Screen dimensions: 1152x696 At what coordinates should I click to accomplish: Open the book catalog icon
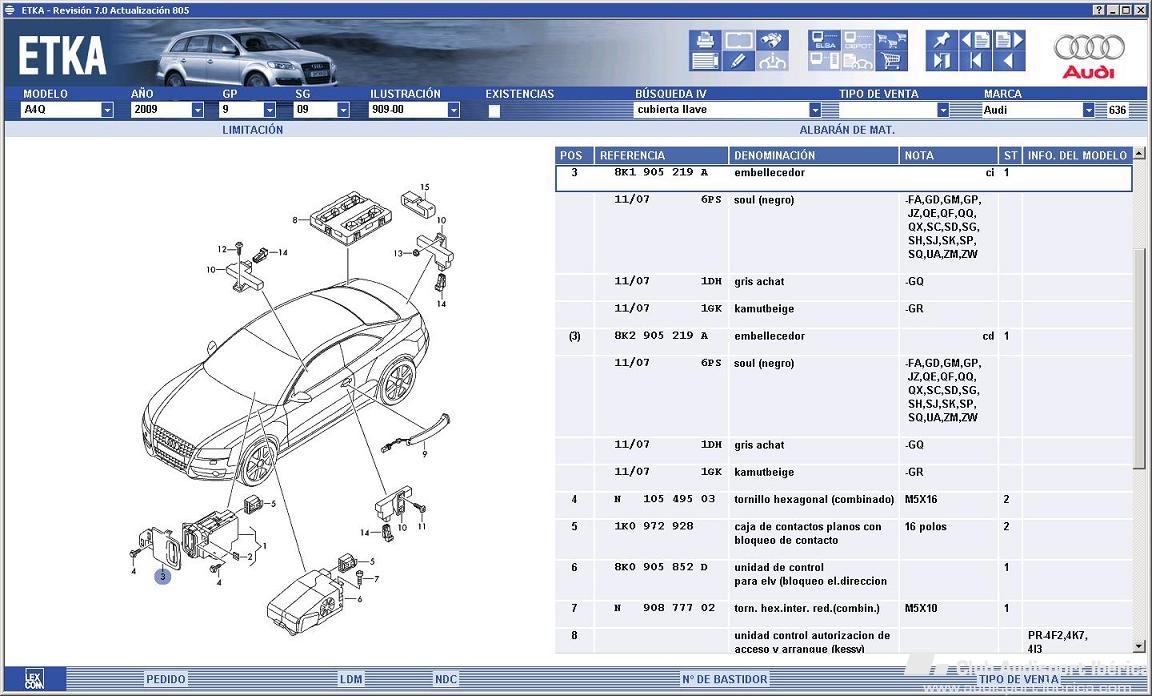[738, 40]
